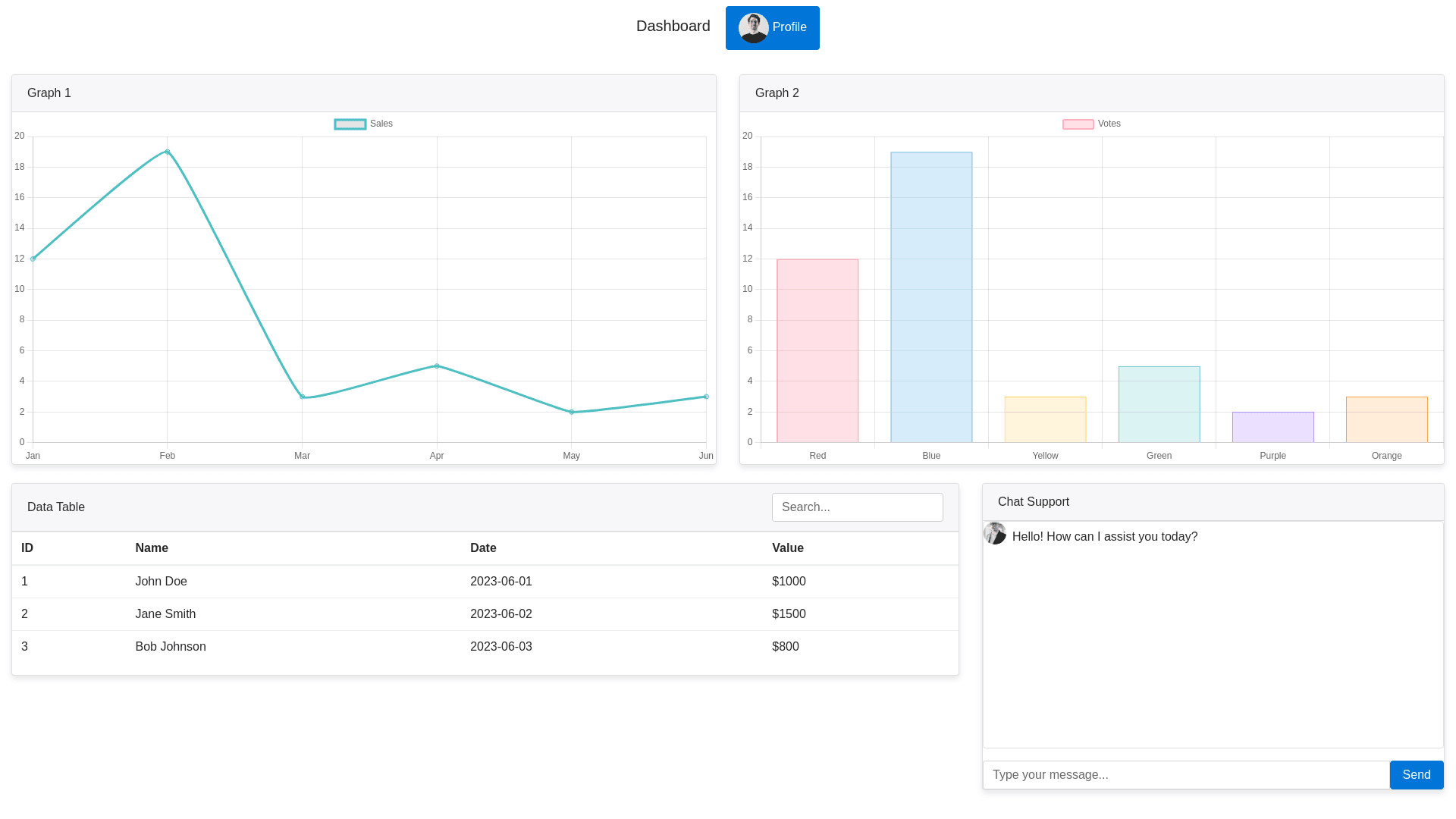Select the Bob Johnson table row
The width and height of the screenshot is (1456, 819).
485,647
